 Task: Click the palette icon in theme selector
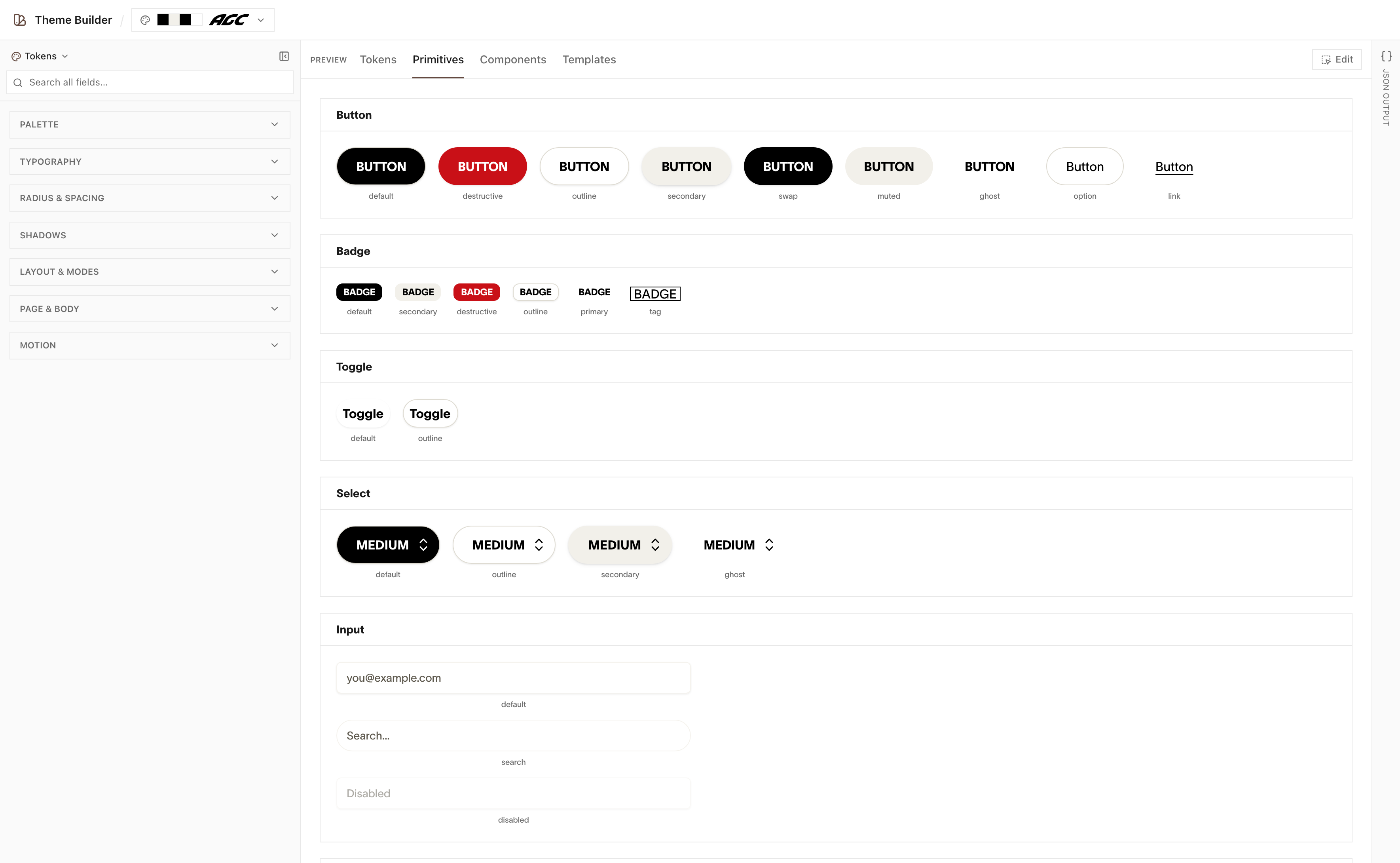(145, 20)
